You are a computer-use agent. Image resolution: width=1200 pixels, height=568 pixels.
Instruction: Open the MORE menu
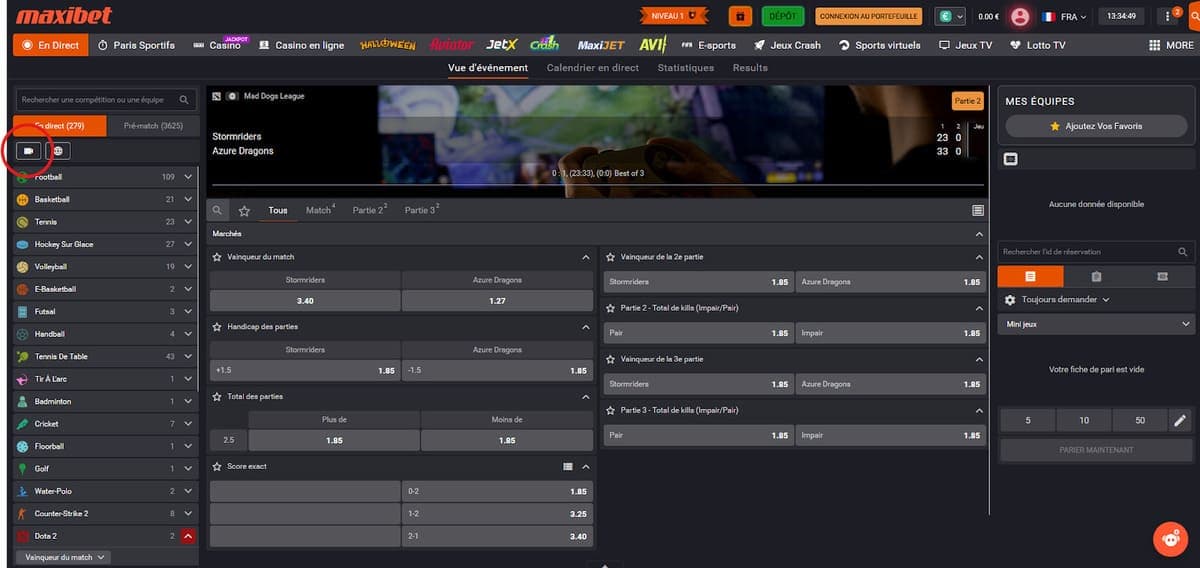pyautogui.click(x=1172, y=45)
